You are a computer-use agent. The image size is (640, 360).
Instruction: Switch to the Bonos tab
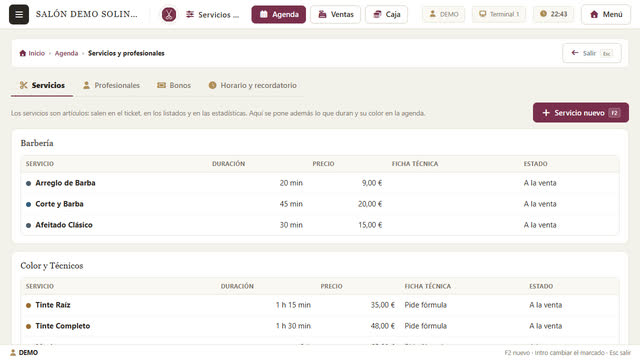tap(174, 85)
